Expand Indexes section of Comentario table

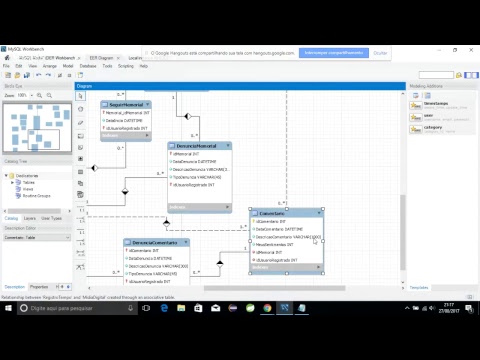[318, 267]
